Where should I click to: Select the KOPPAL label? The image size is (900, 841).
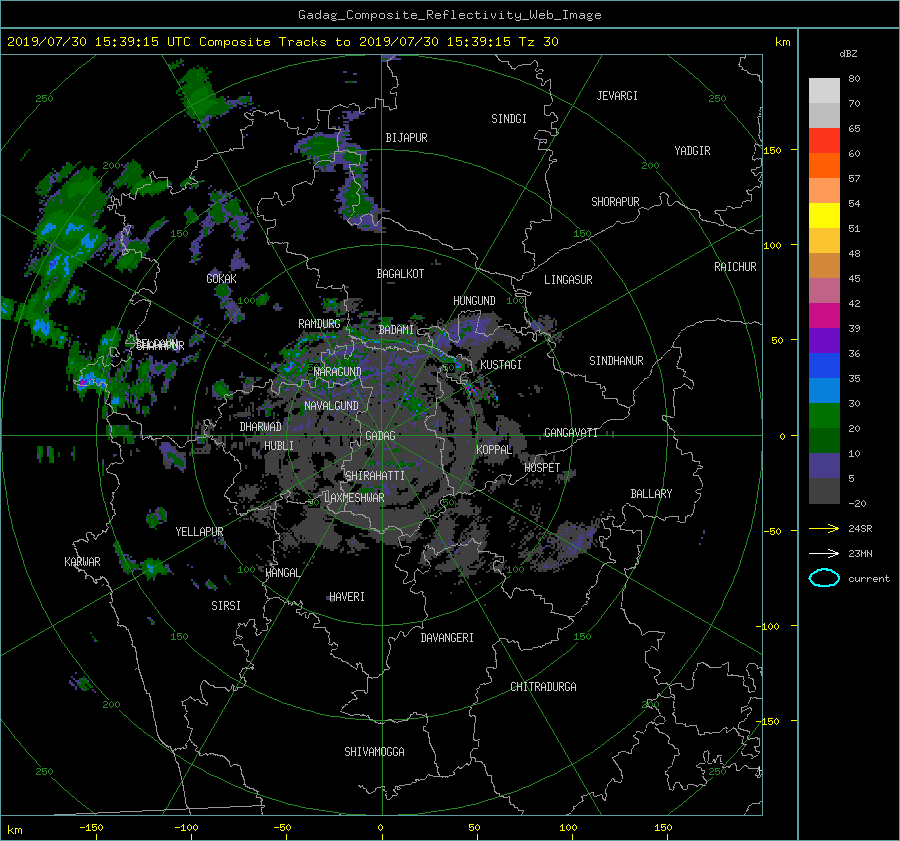[x=494, y=449]
